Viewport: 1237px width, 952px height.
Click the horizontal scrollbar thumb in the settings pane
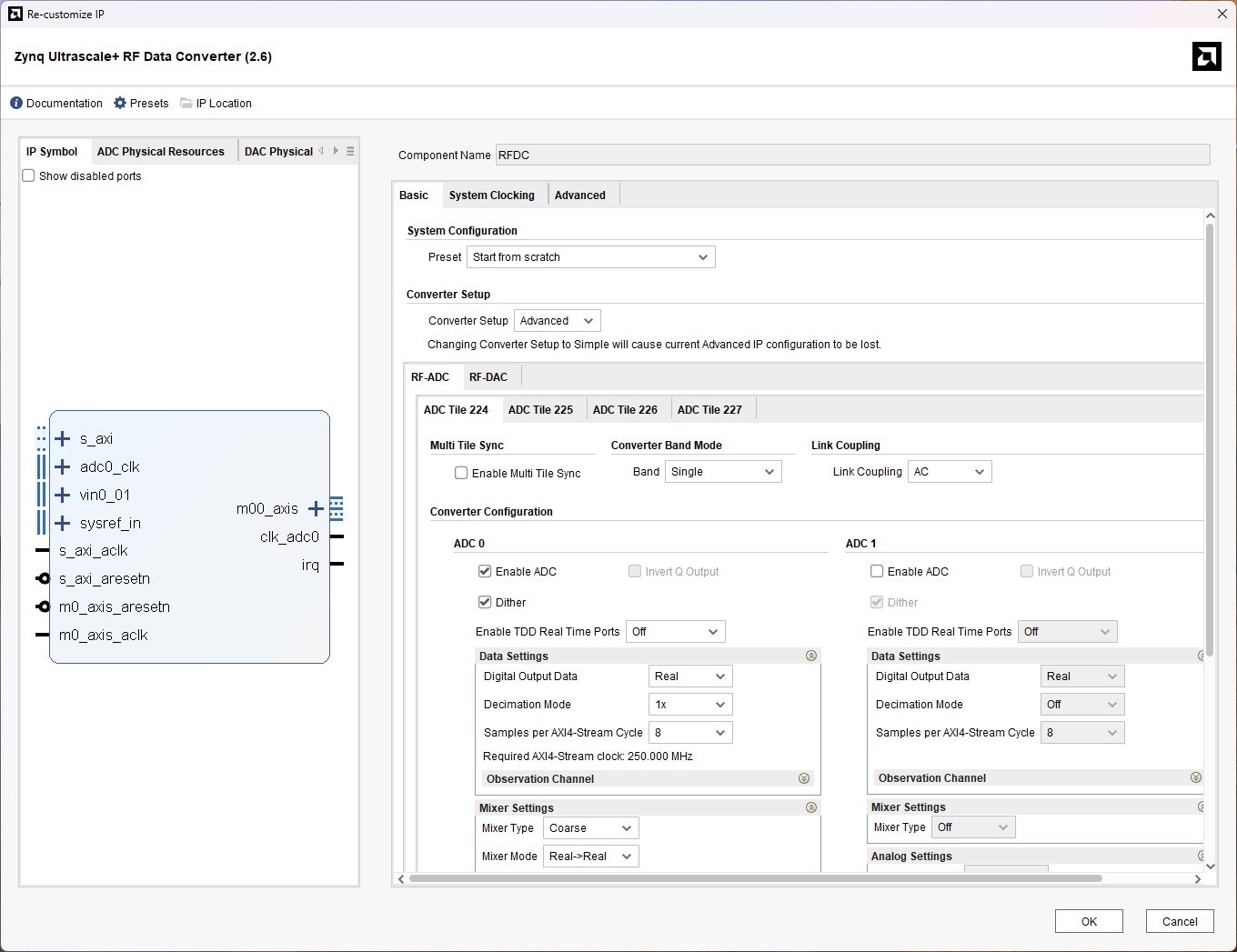pos(756,879)
